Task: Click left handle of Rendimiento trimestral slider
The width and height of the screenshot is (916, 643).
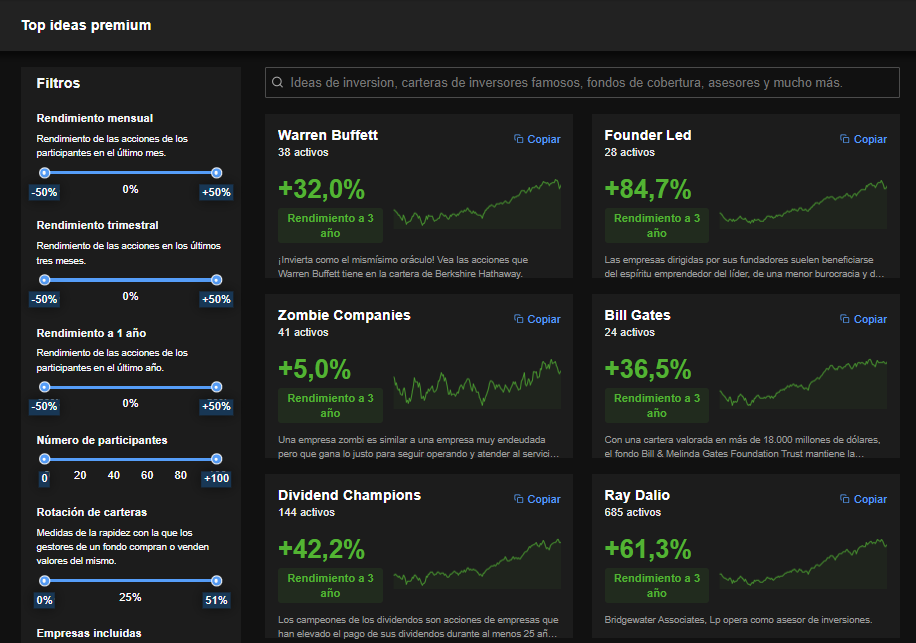Action: (x=44, y=280)
